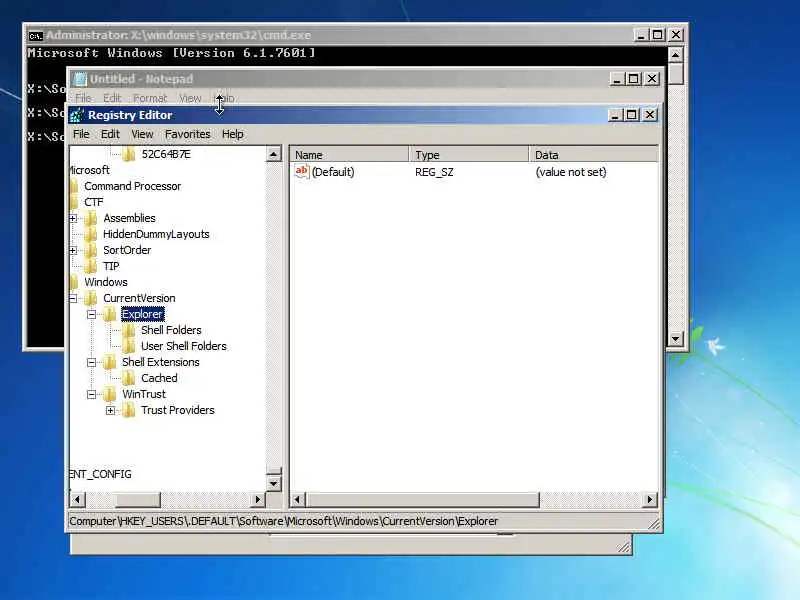Sort values by the Type column header

point(469,155)
